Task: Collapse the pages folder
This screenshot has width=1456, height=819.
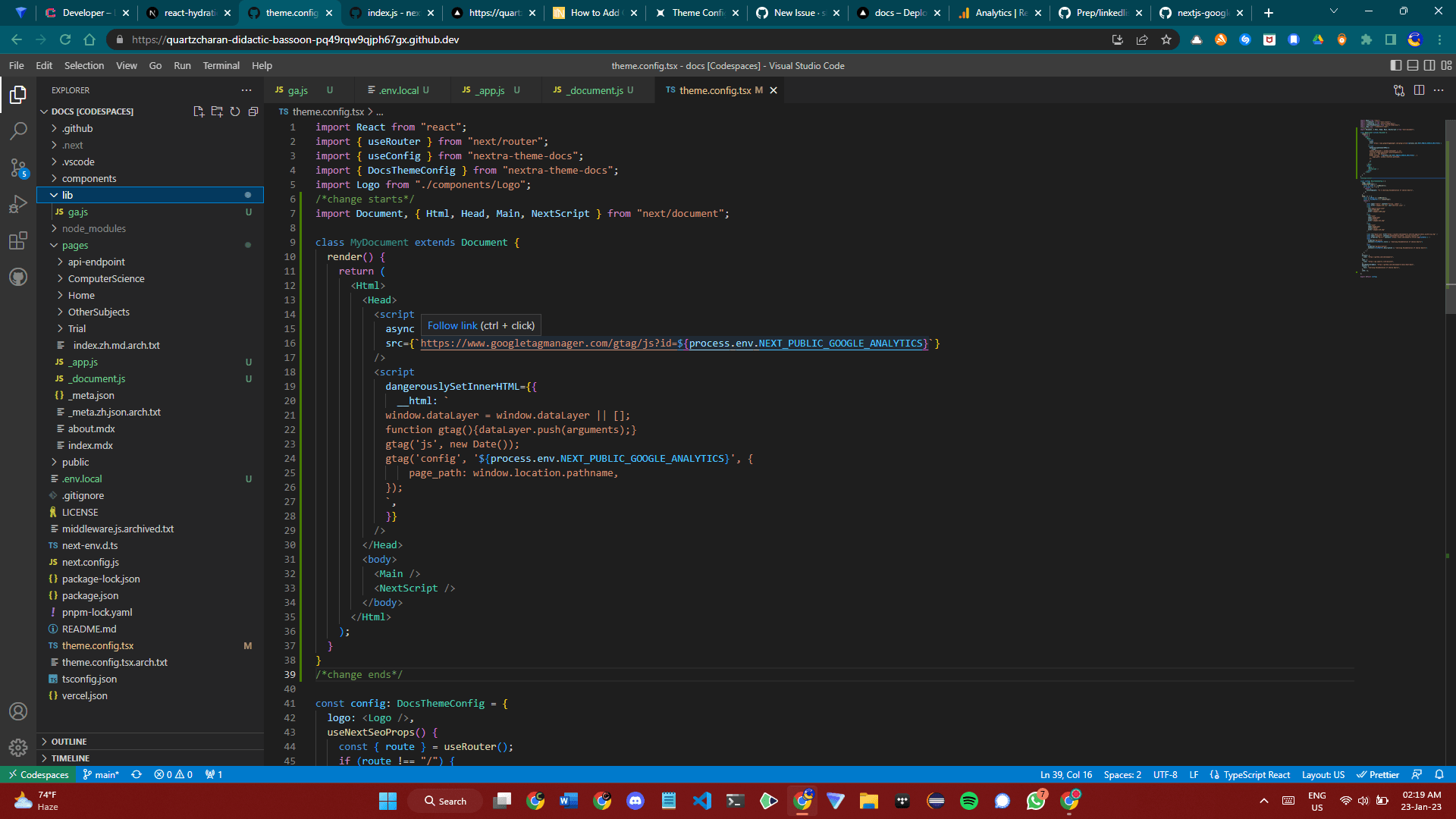Action: pyautogui.click(x=75, y=245)
